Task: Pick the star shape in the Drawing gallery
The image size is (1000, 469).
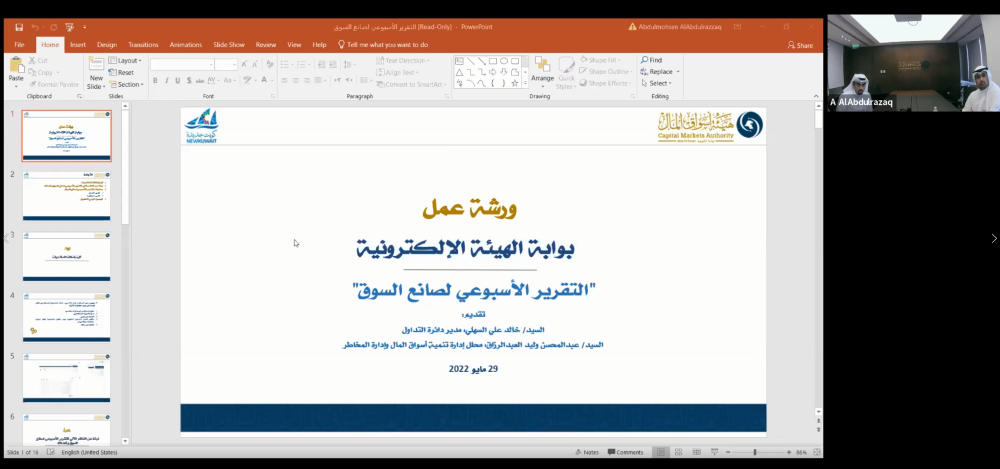Action: (515, 83)
